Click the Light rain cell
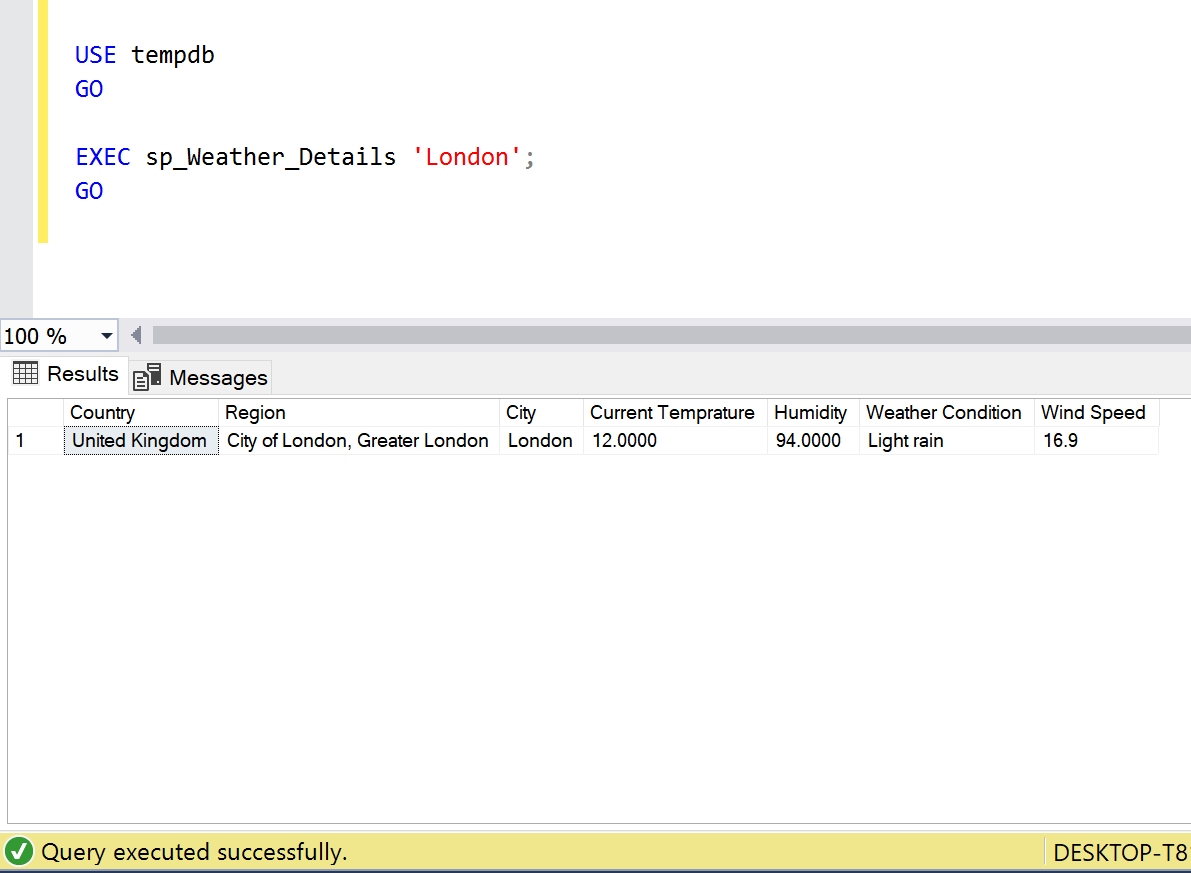Image resolution: width=1191 pixels, height=873 pixels. (x=906, y=441)
